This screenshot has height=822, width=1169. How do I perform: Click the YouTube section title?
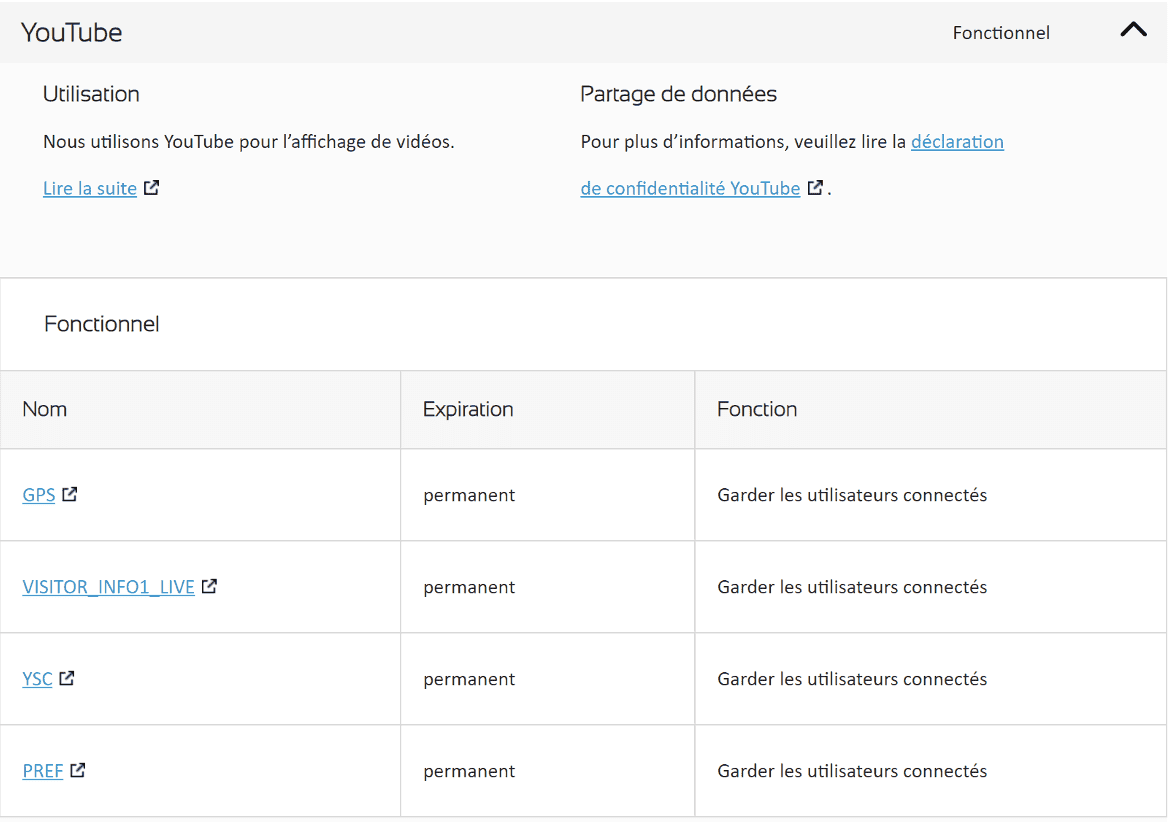click(72, 32)
